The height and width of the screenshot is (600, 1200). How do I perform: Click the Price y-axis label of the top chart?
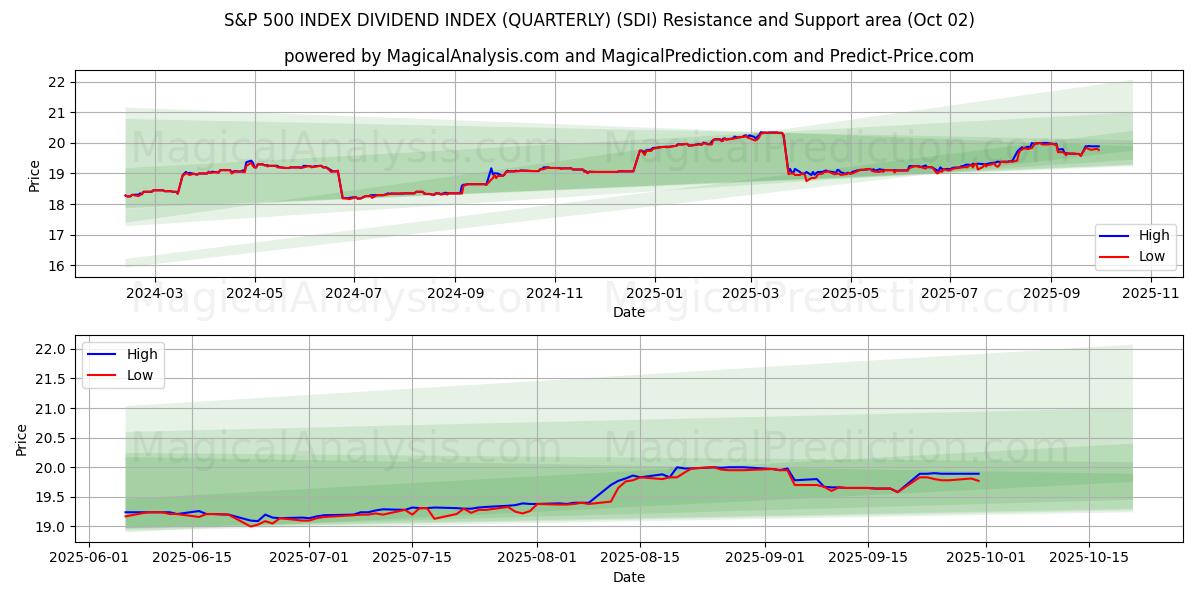[x=35, y=176]
